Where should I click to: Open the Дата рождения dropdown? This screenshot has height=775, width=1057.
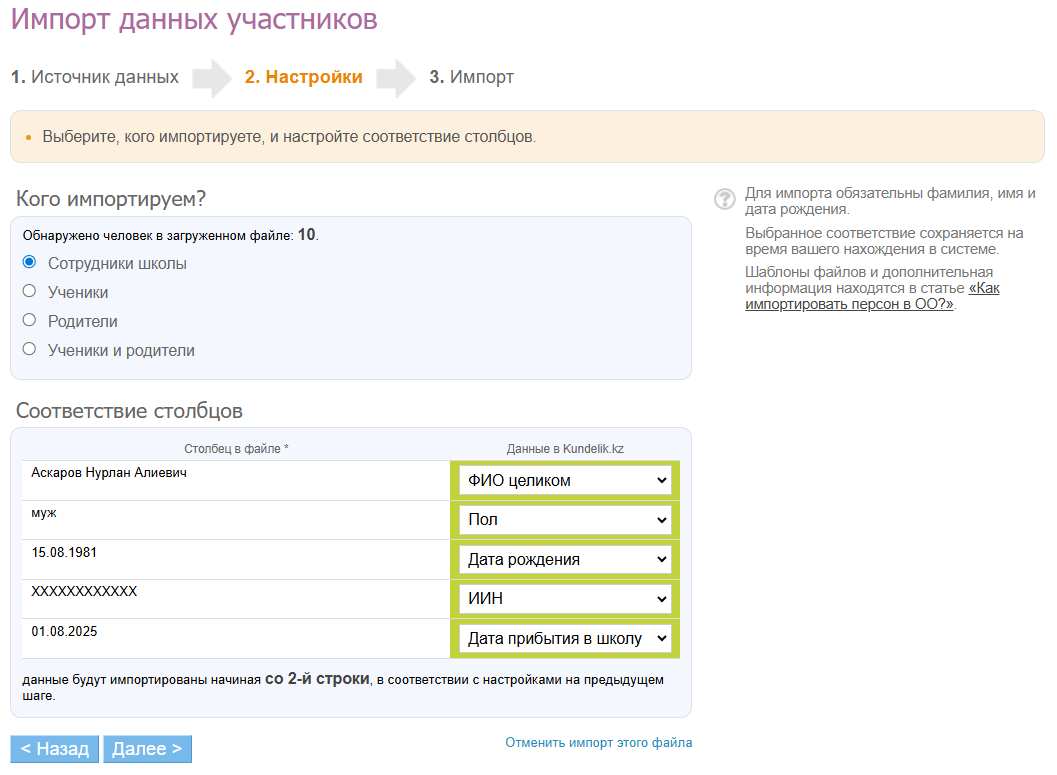[565, 559]
